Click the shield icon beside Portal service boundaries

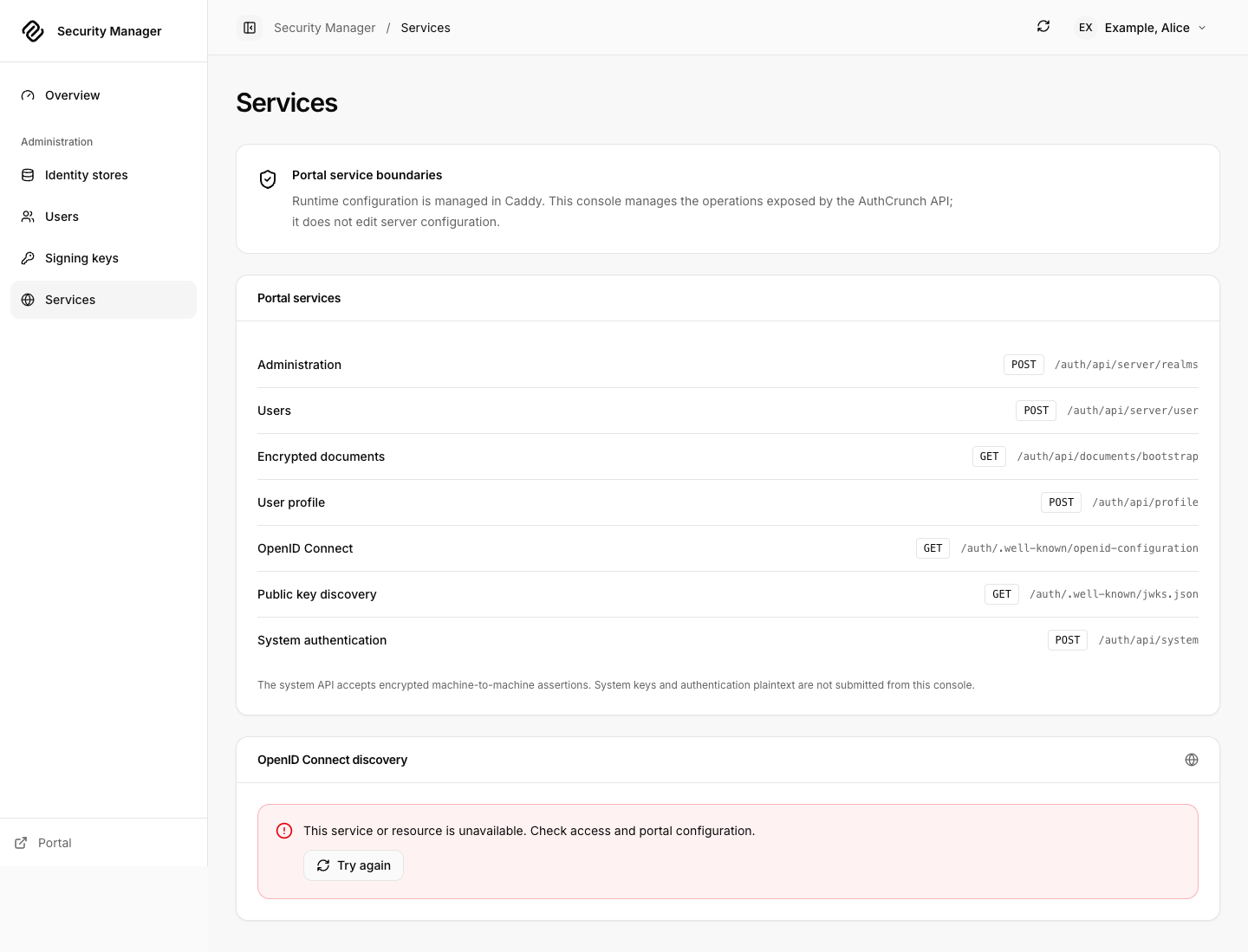pos(268,179)
